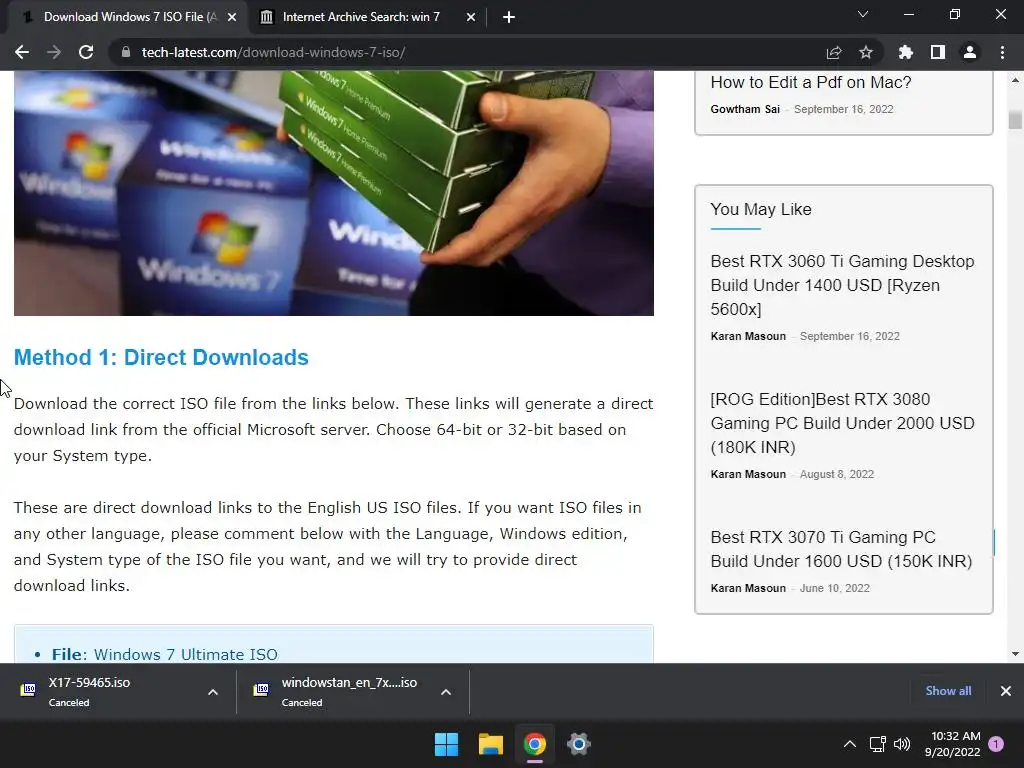Click the Windows 7 Ultimate ISO link
The image size is (1024, 768).
point(185,654)
